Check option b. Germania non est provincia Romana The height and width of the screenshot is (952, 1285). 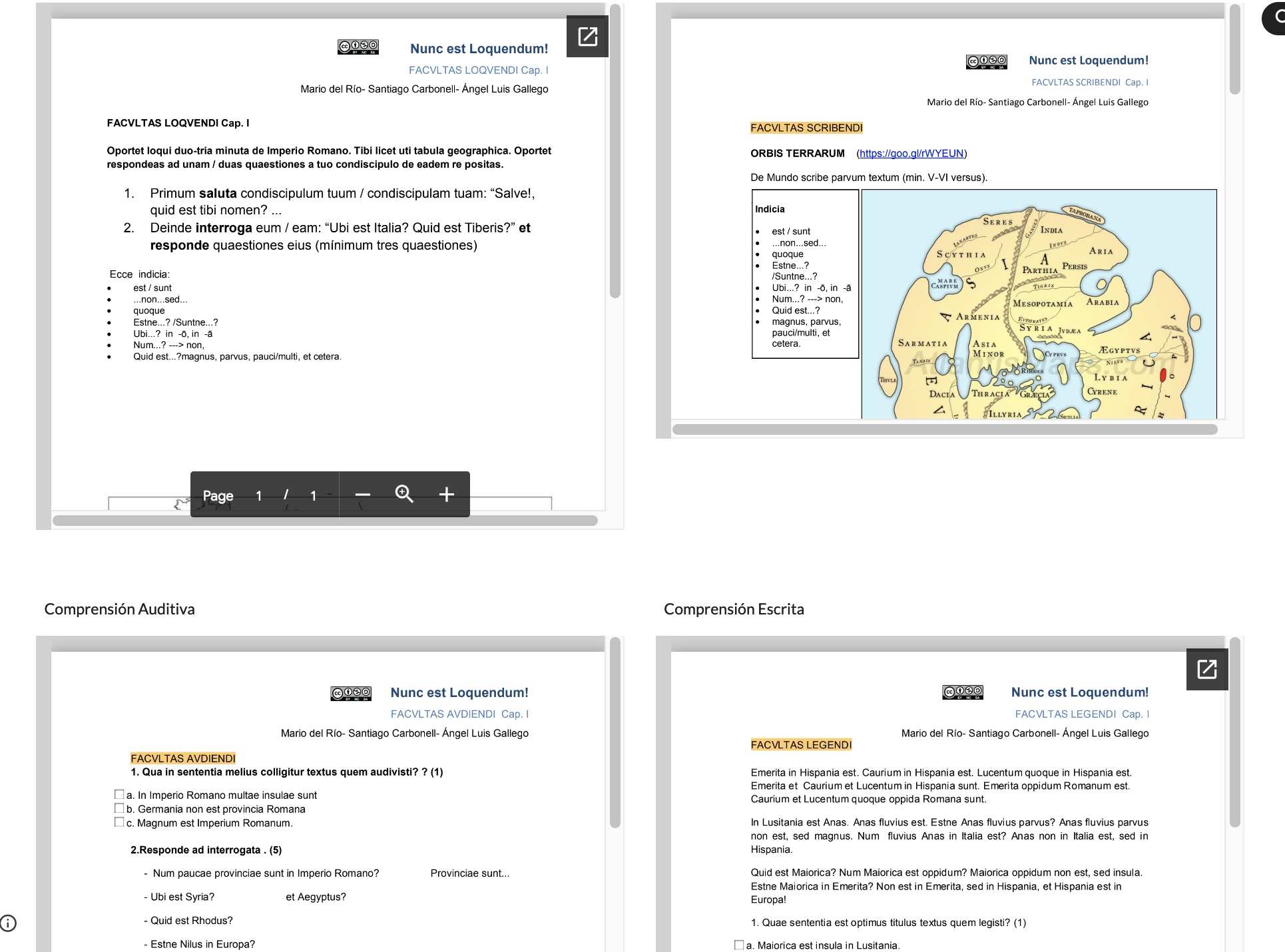pyautogui.click(x=119, y=808)
